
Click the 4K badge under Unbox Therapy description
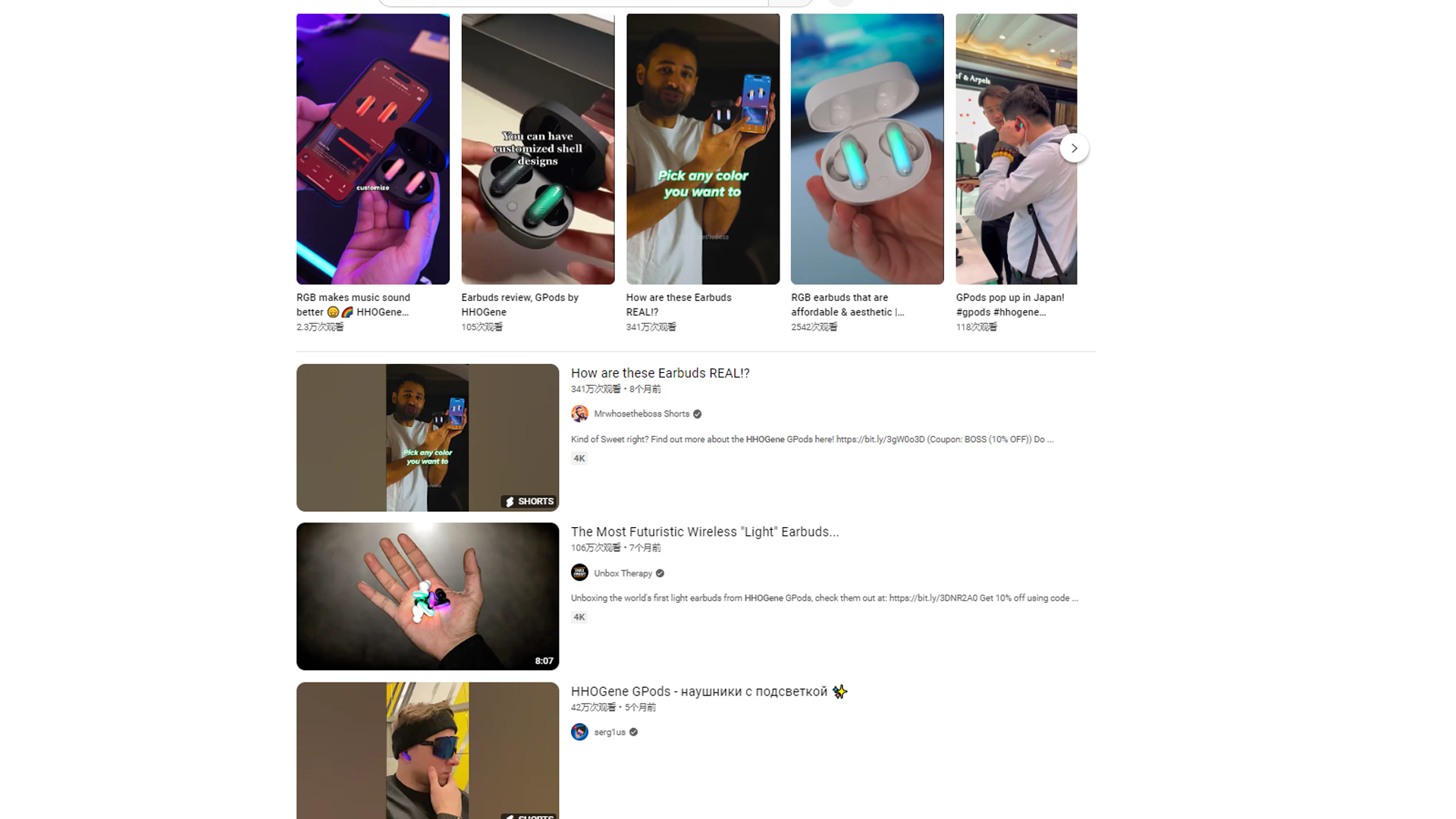[x=579, y=617]
